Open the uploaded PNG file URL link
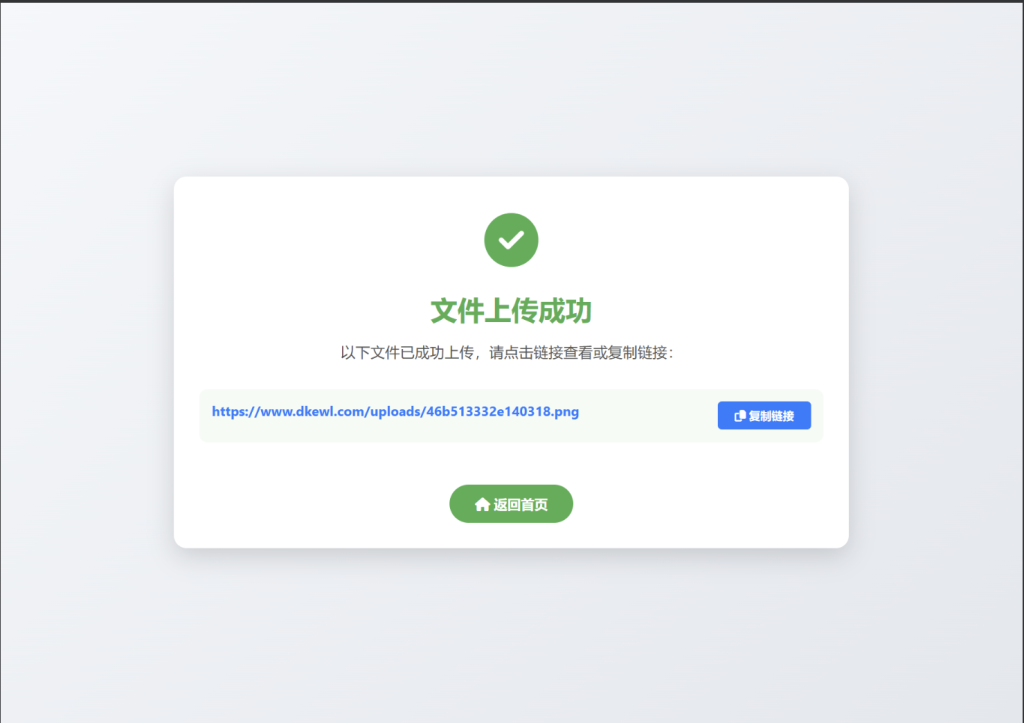1024x723 pixels. click(395, 411)
